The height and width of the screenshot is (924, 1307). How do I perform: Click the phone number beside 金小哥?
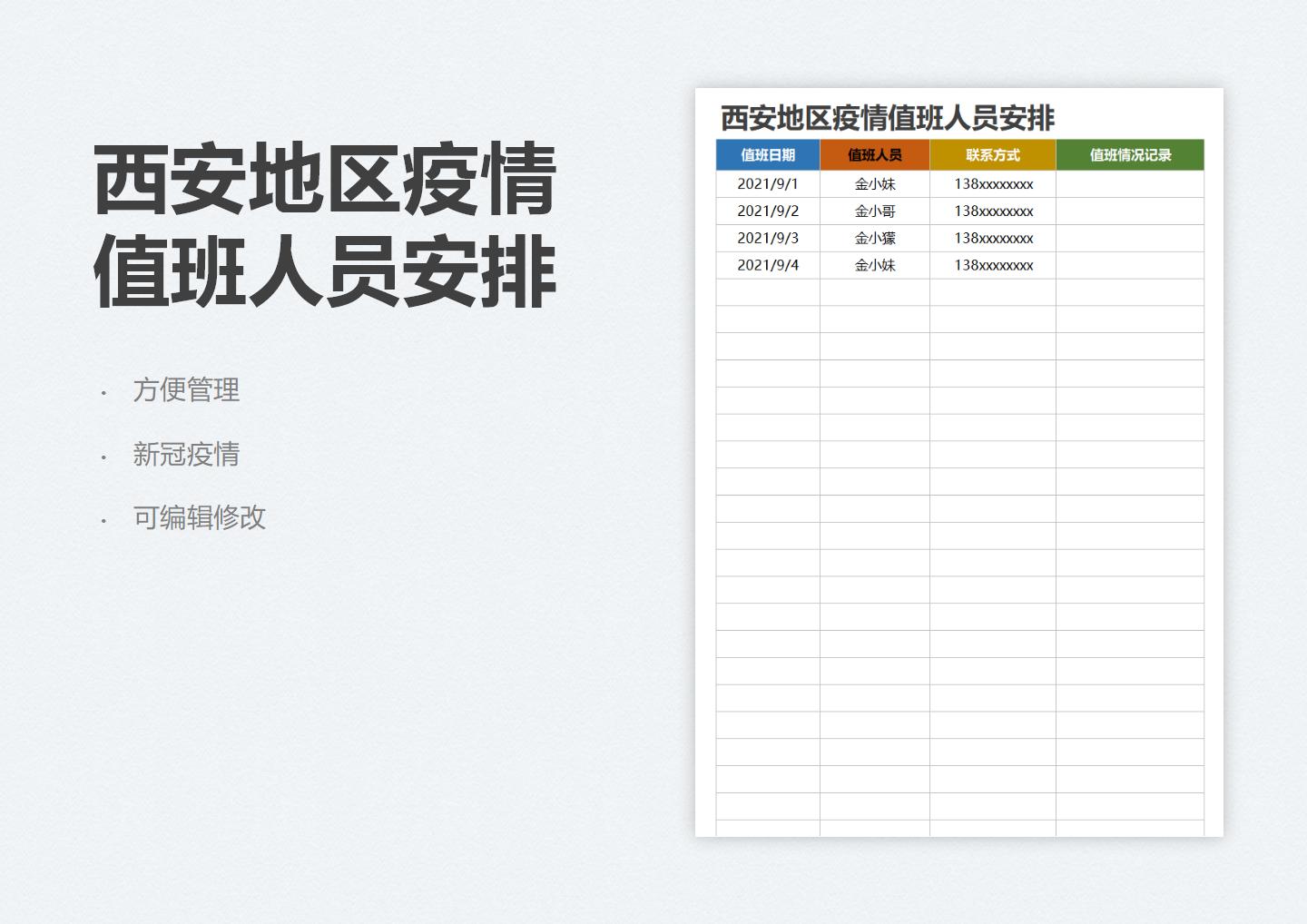[x=993, y=211]
